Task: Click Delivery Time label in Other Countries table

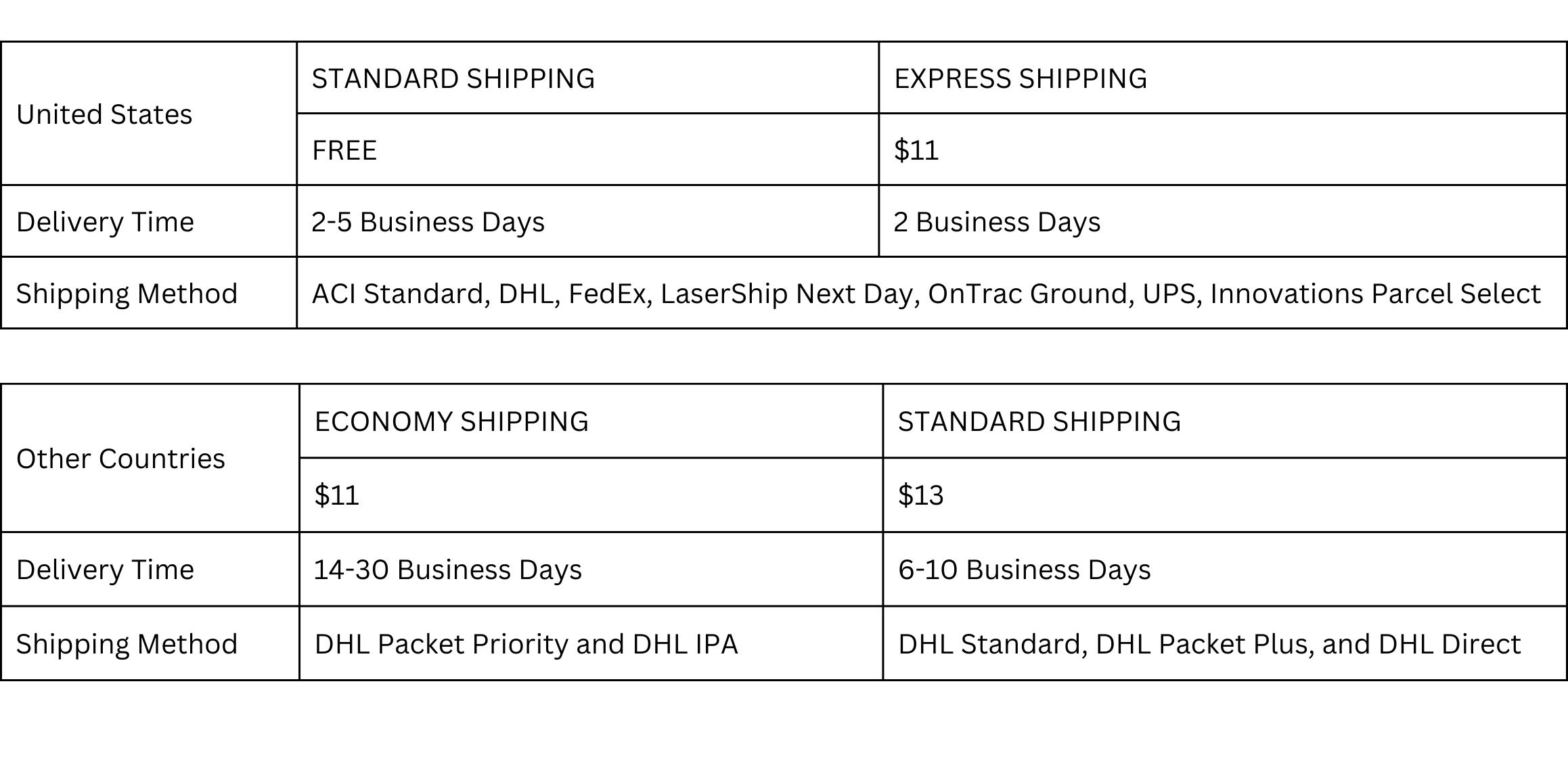Action: coord(105,570)
